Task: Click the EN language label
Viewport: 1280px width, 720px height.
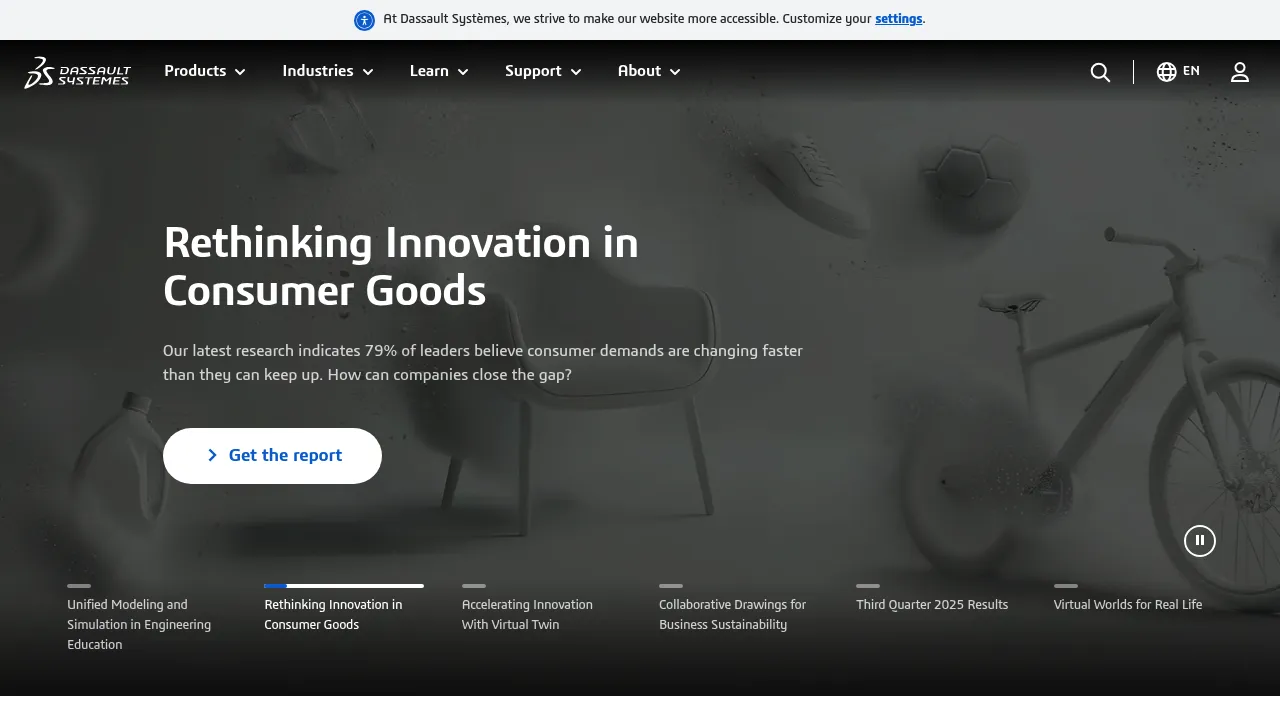Action: tap(1191, 71)
